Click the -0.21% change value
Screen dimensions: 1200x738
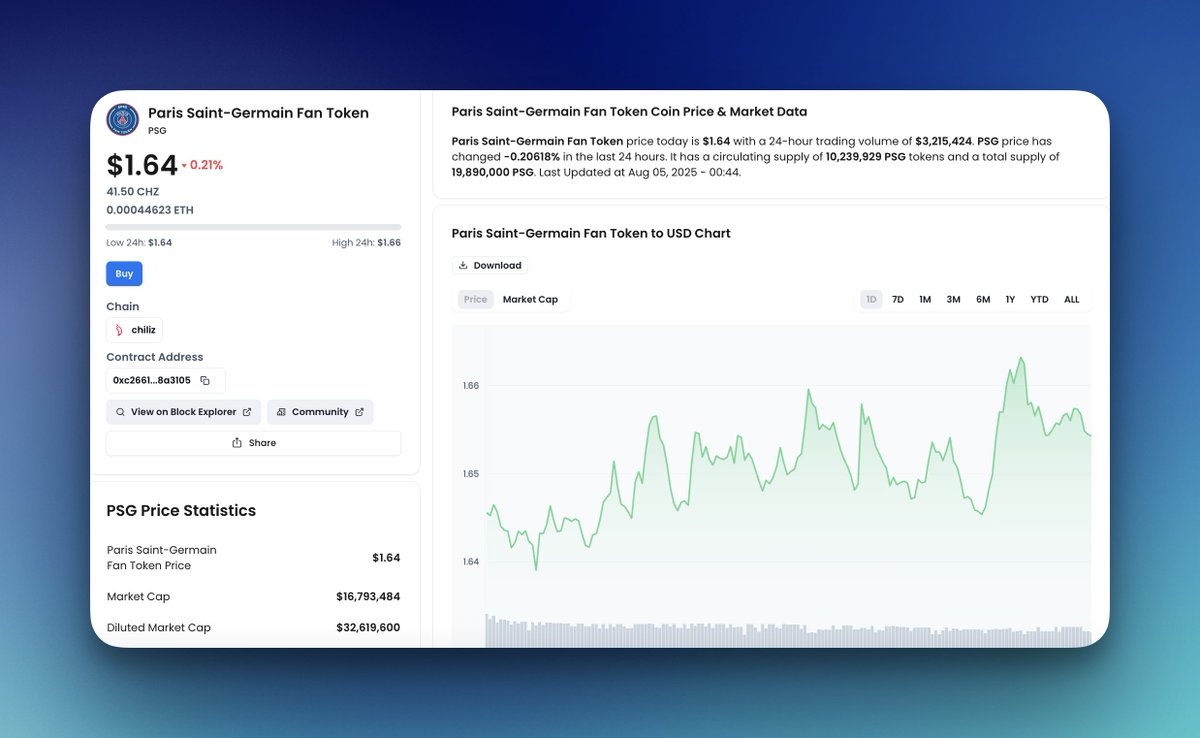click(x=206, y=166)
